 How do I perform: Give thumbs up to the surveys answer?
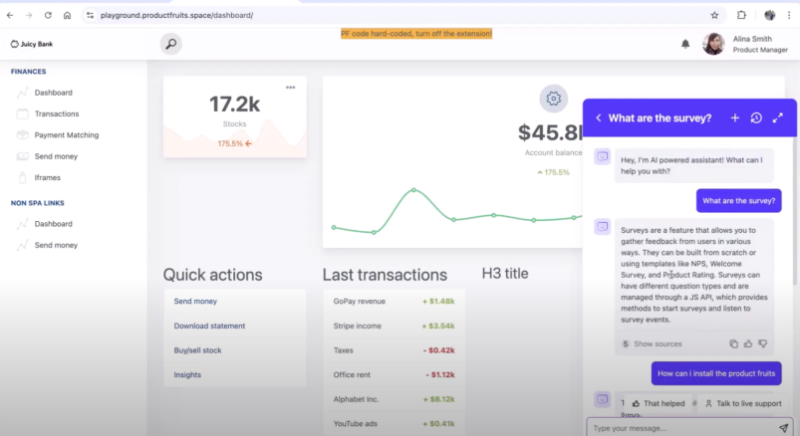[748, 344]
